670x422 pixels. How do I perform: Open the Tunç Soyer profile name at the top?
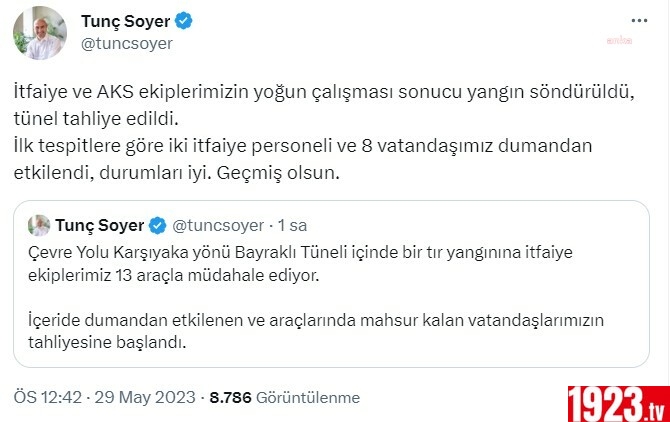click(x=126, y=21)
